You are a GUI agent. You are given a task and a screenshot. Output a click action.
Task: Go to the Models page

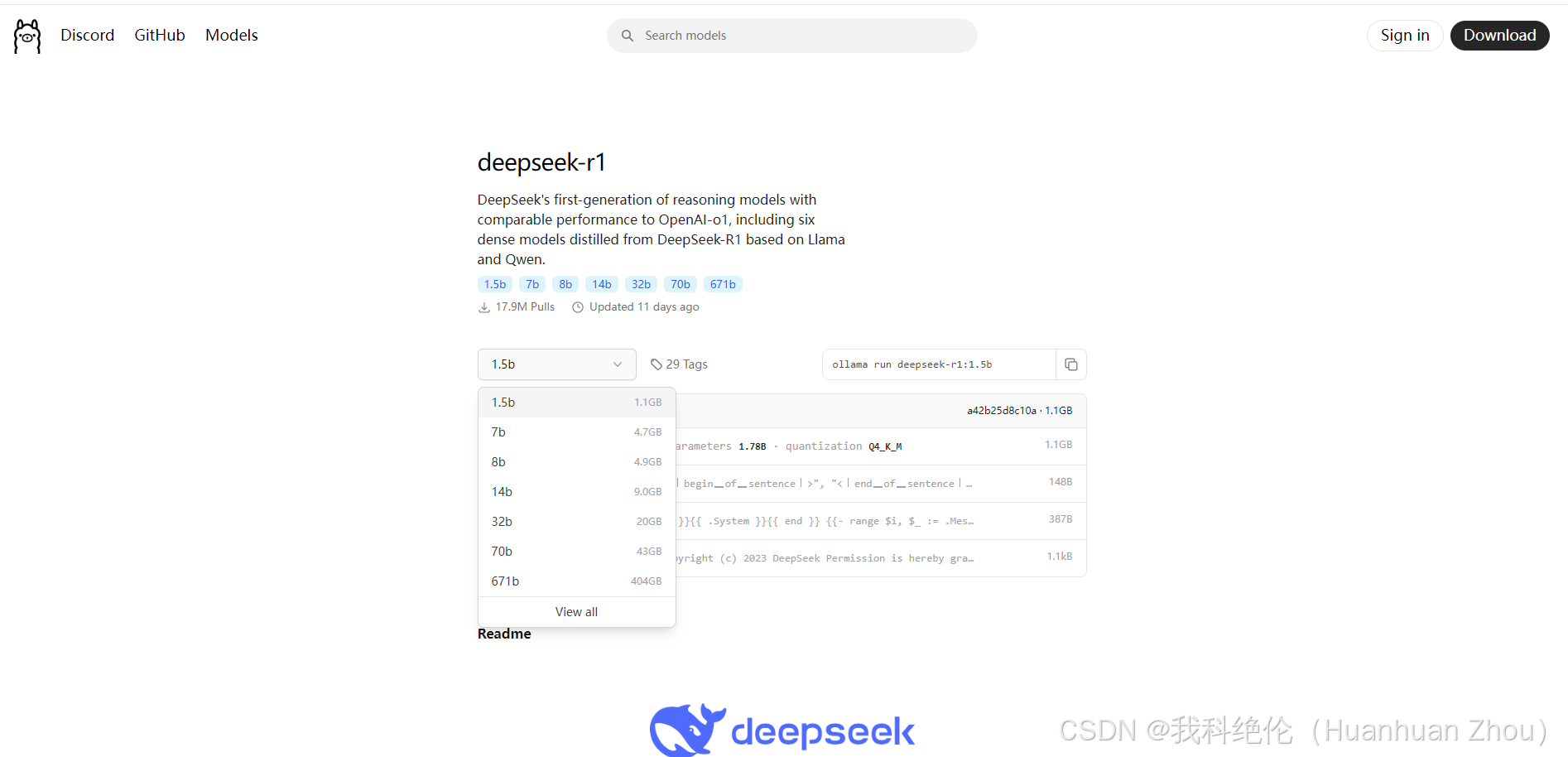pos(232,36)
